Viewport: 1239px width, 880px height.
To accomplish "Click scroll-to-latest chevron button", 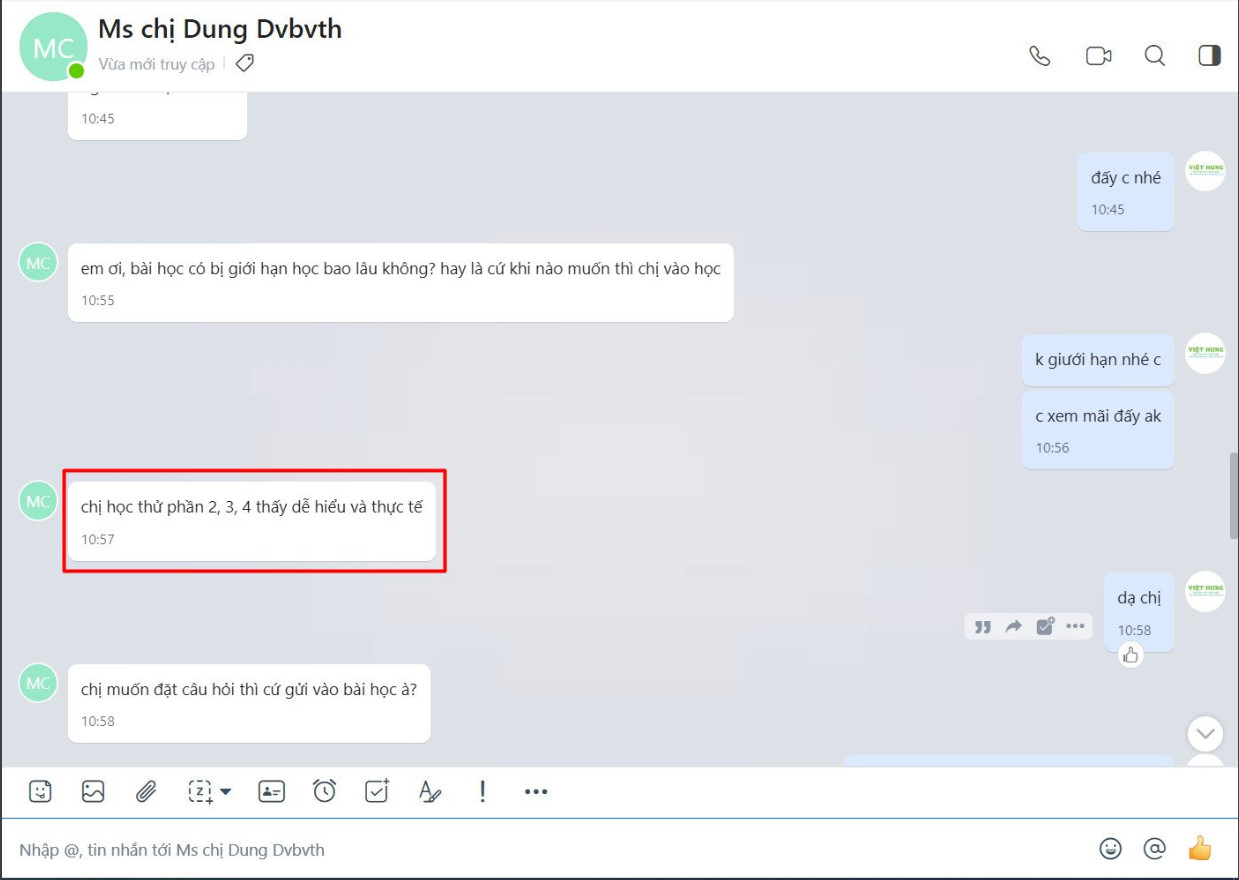I will [x=1205, y=734].
